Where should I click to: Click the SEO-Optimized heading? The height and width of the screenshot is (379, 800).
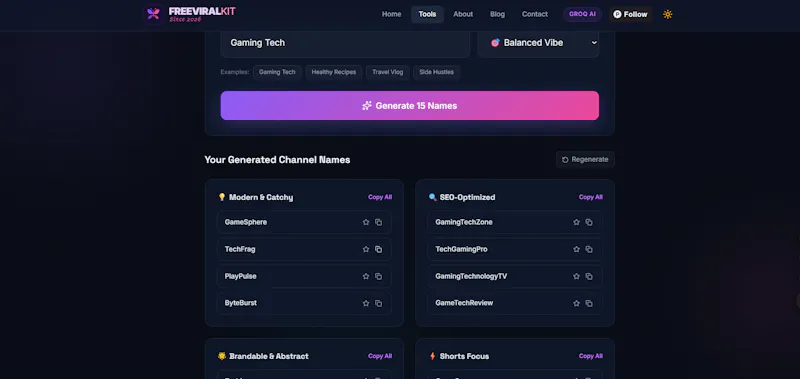[x=467, y=197]
